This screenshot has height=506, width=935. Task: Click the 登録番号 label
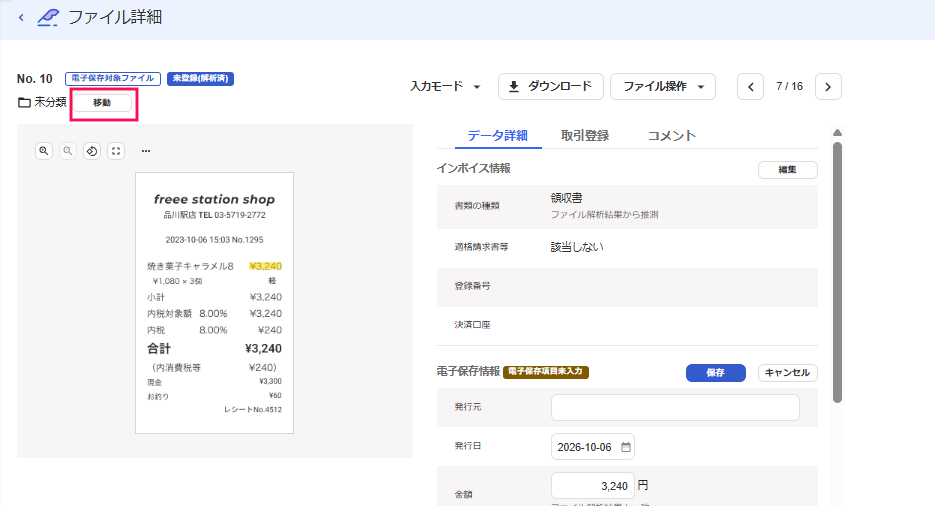[472, 286]
